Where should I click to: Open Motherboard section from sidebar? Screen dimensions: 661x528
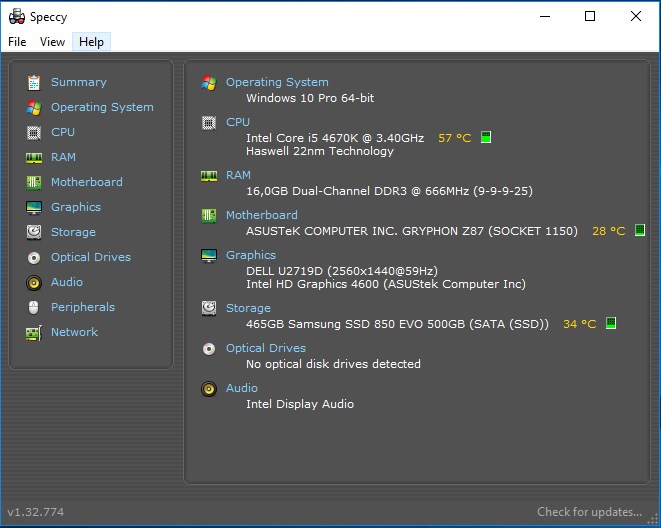point(87,182)
